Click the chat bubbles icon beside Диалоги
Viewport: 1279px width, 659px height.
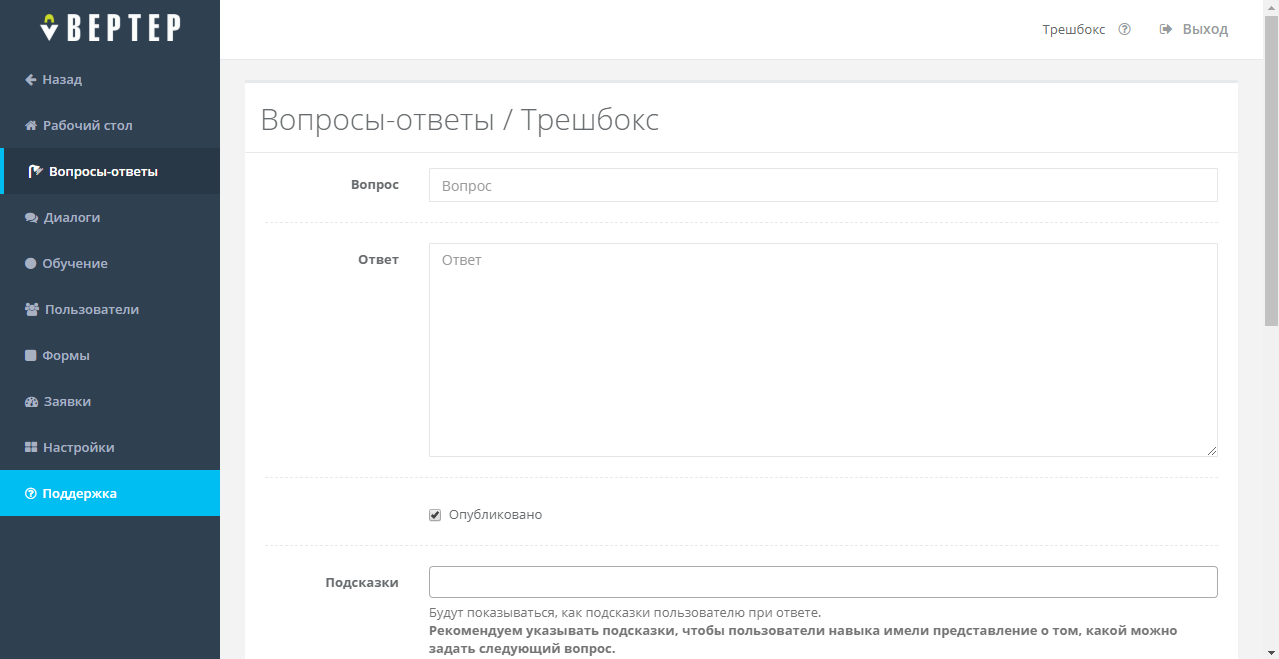point(31,218)
